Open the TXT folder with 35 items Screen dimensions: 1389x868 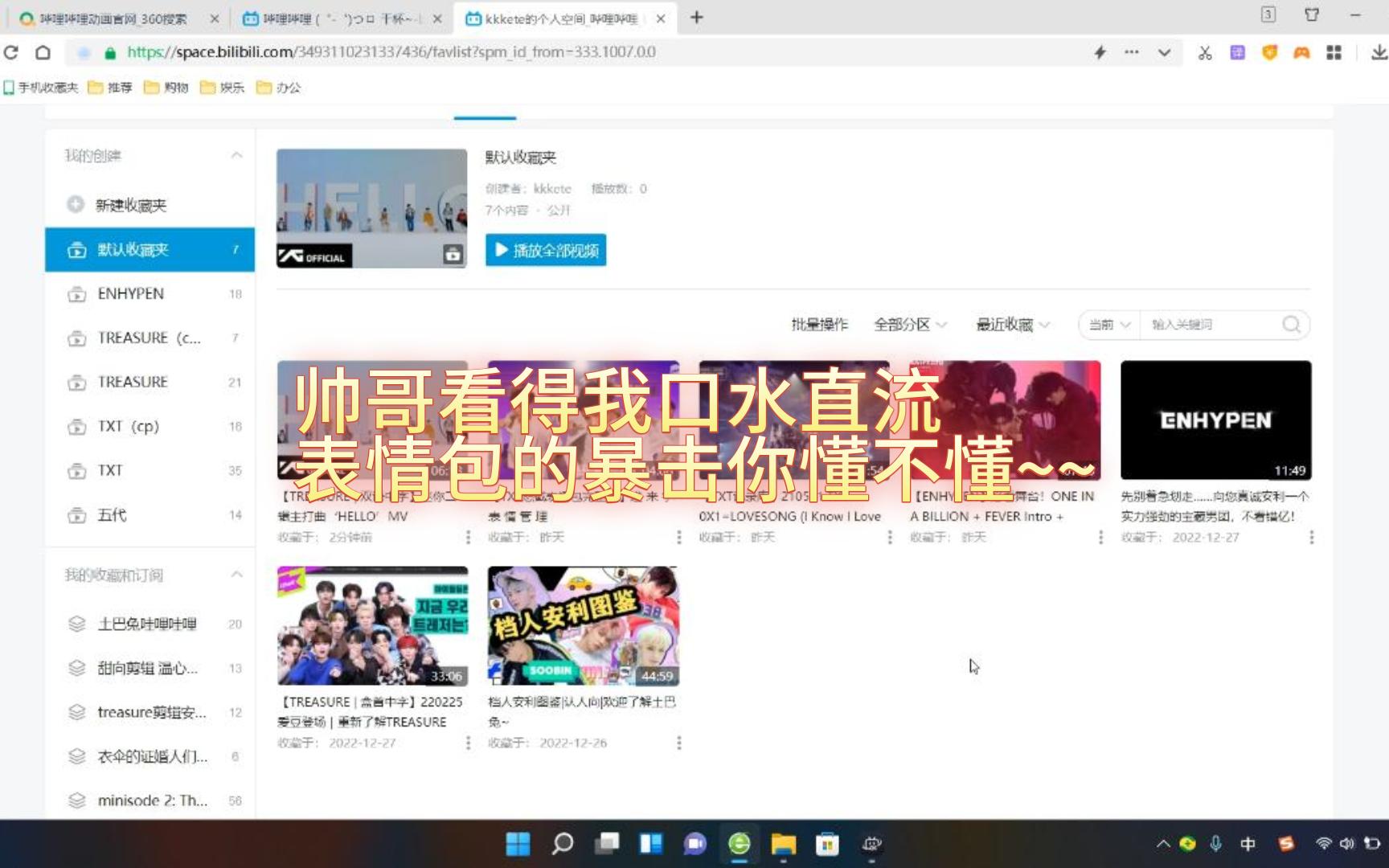tap(150, 471)
